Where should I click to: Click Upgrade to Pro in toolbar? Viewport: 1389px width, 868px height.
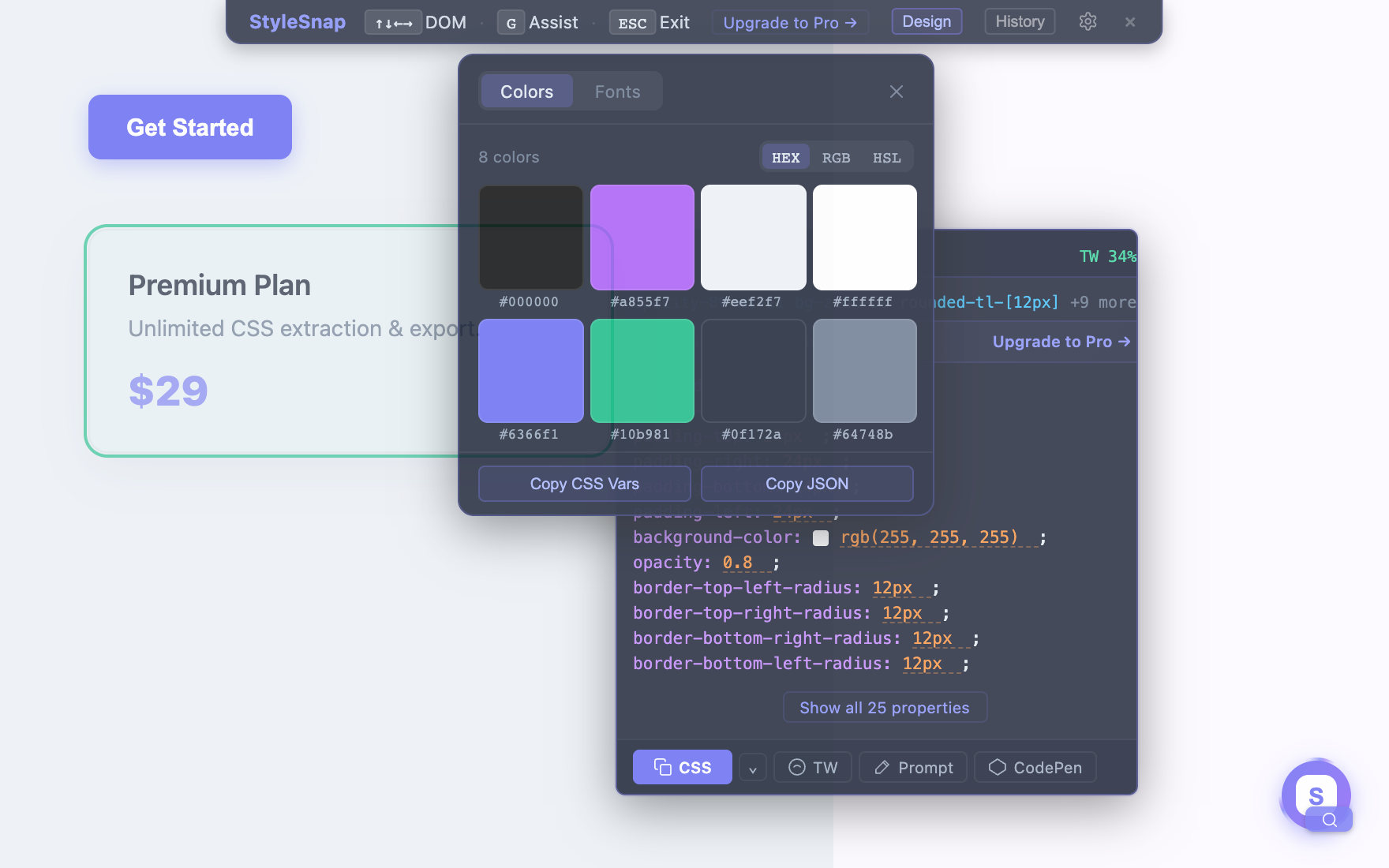pos(790,22)
